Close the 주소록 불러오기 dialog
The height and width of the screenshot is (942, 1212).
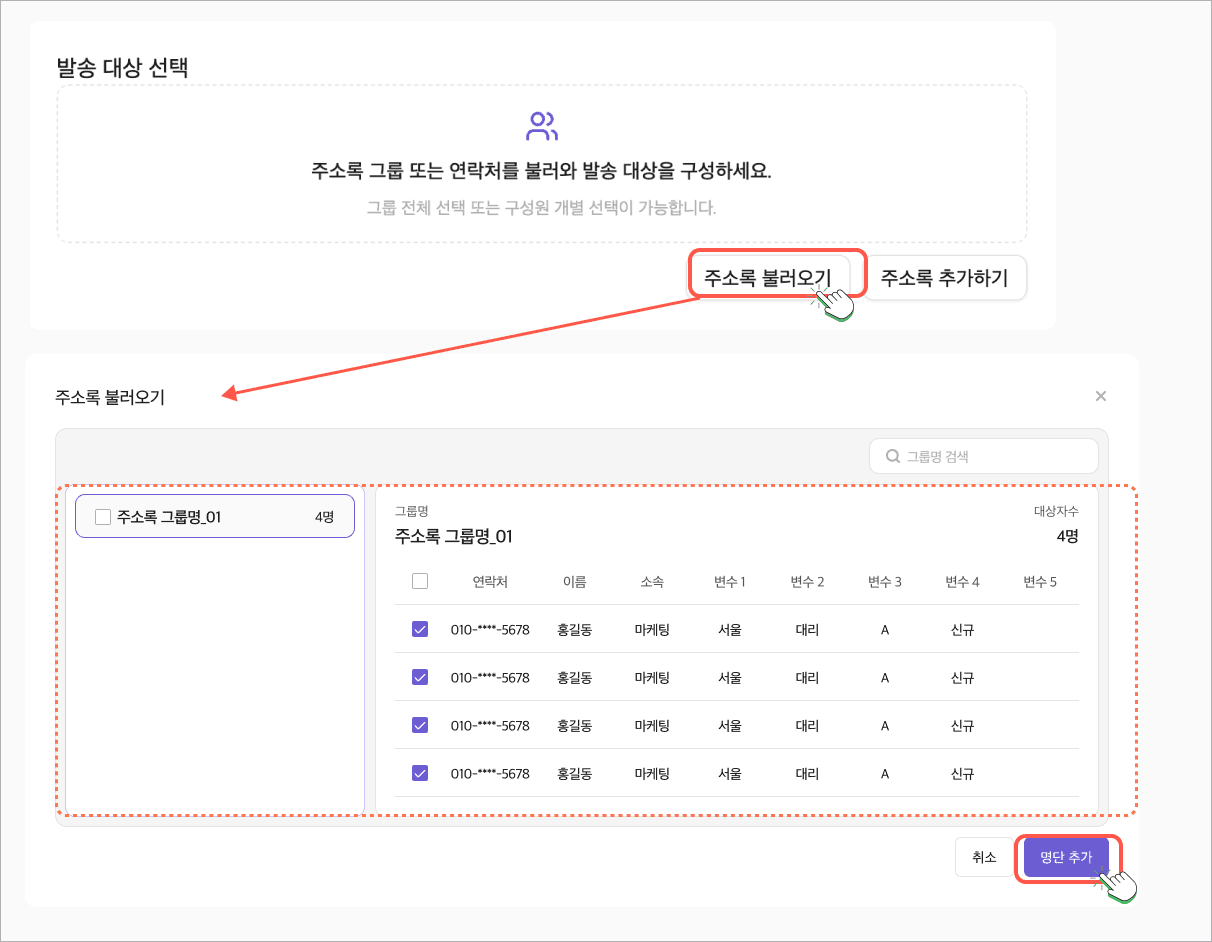click(1101, 396)
